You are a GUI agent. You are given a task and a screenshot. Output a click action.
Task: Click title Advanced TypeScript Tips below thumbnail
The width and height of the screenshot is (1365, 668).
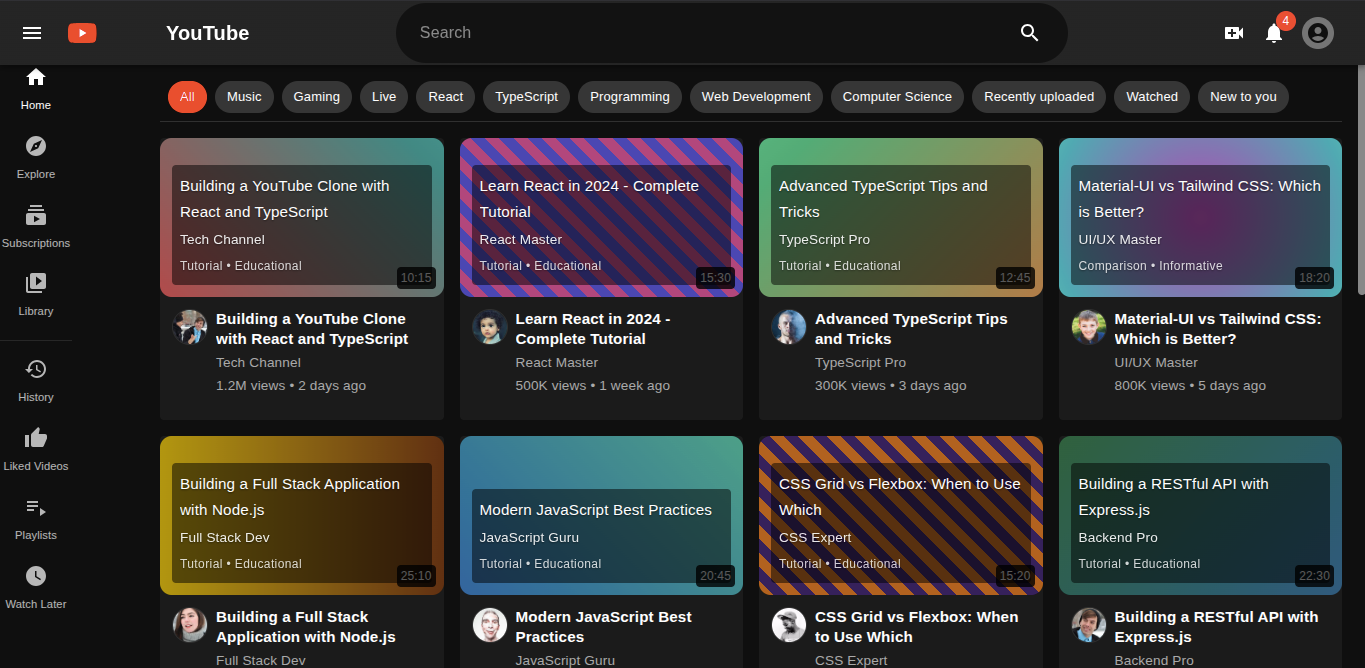911,329
